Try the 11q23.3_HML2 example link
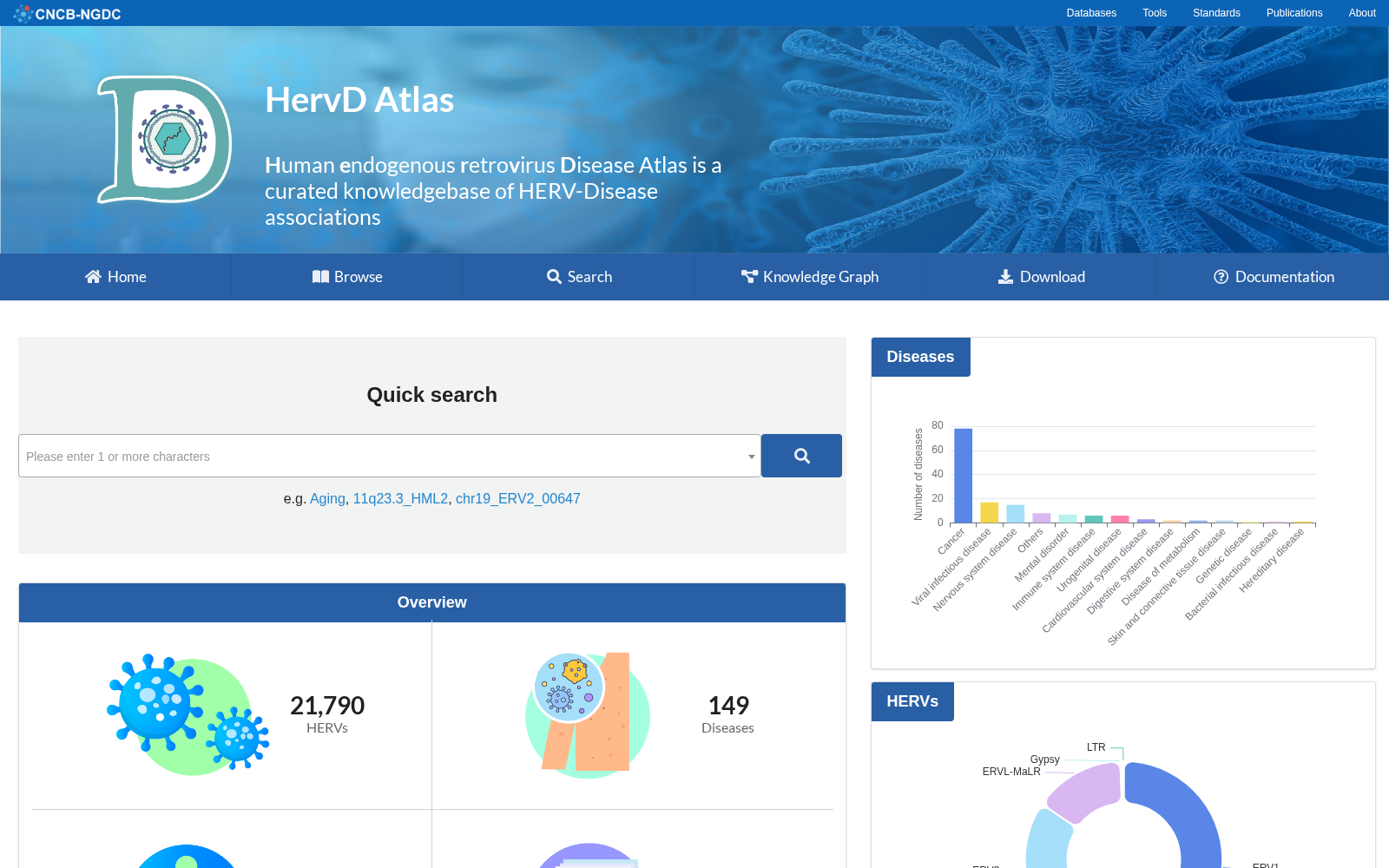1389x868 pixels. coord(400,498)
